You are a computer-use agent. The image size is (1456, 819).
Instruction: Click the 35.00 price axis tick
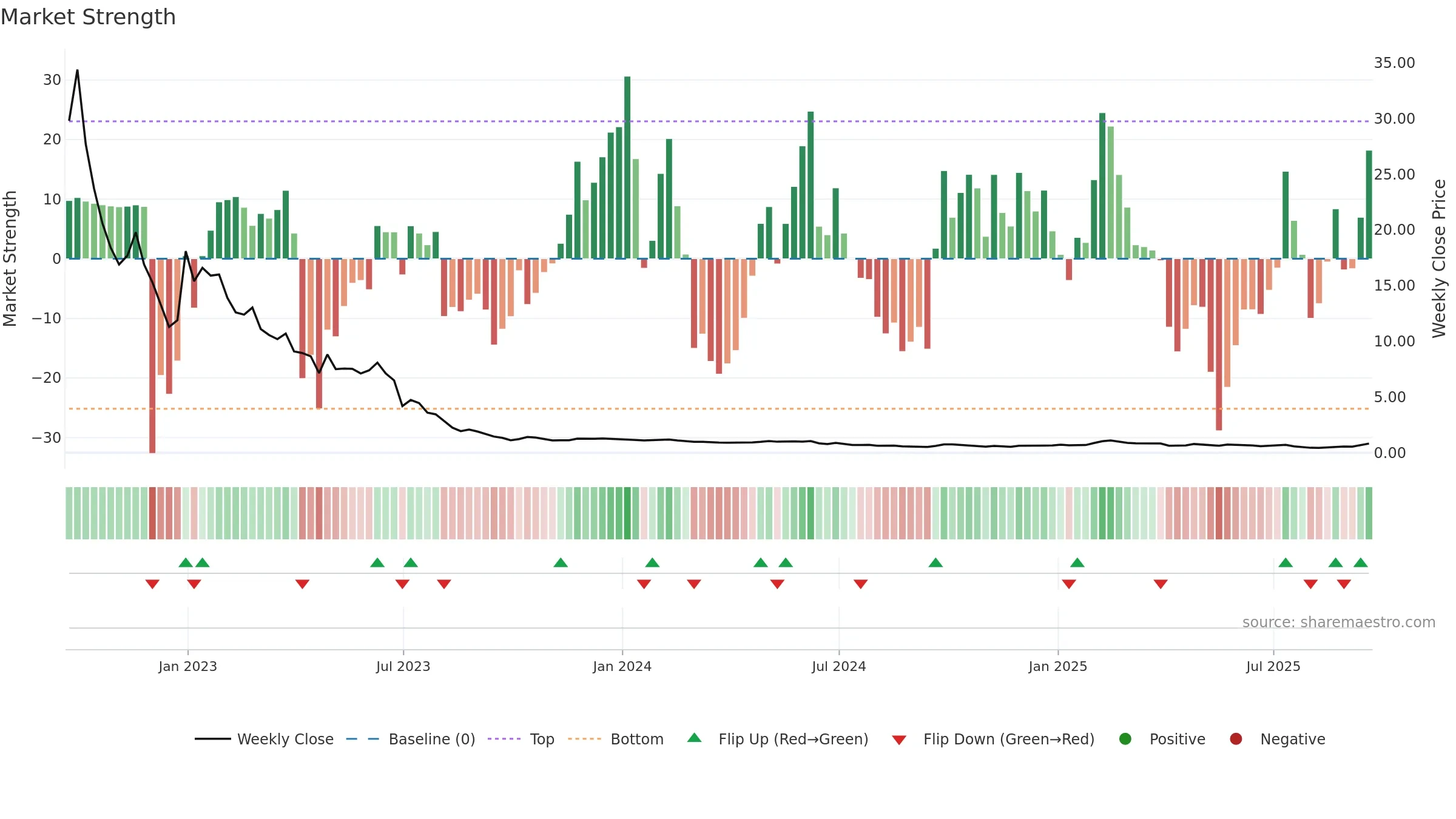(1394, 63)
